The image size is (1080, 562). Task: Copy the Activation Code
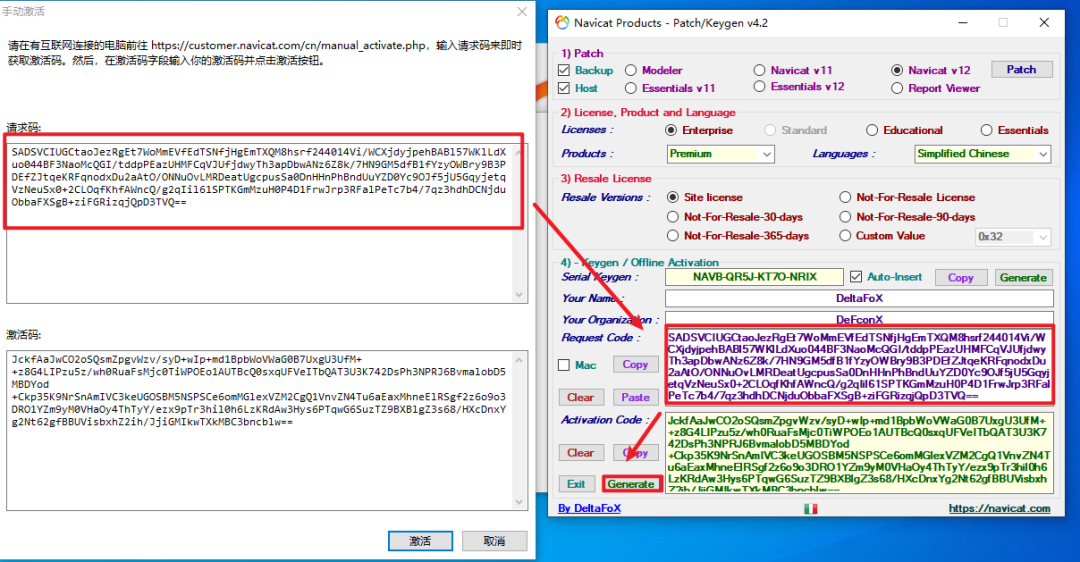(x=635, y=452)
